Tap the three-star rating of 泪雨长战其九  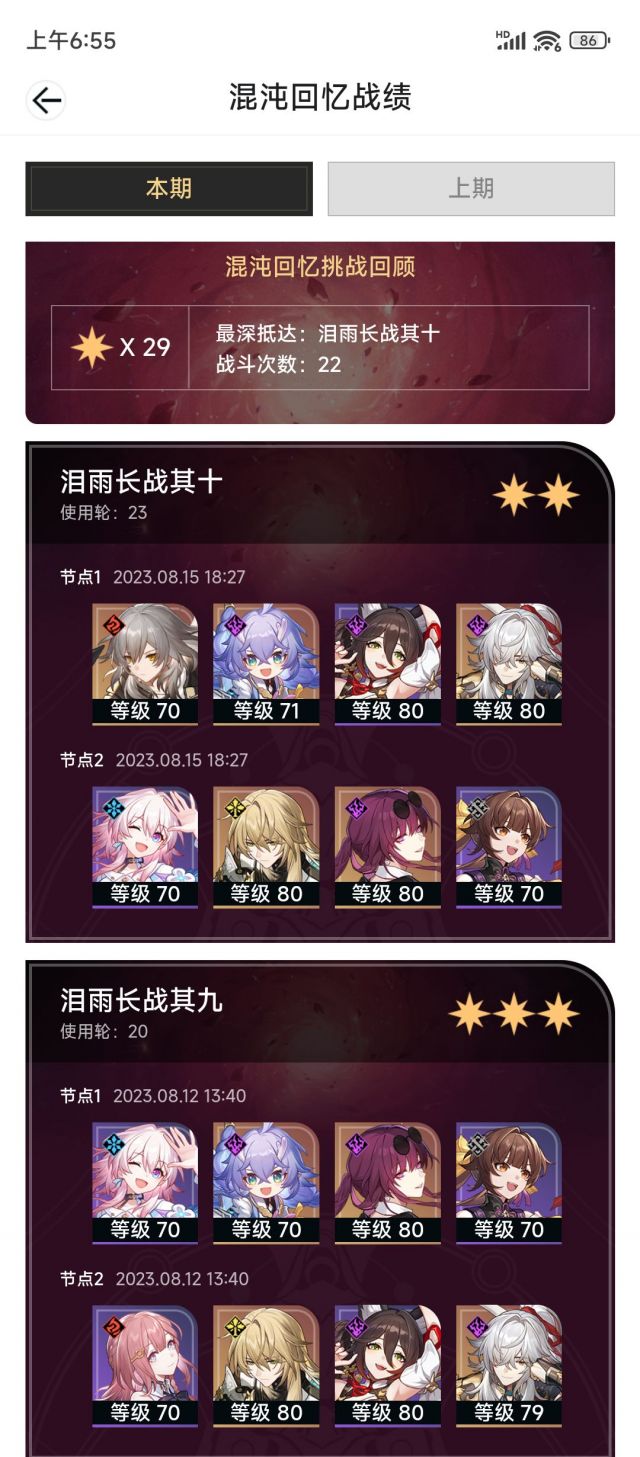pyautogui.click(x=514, y=1014)
